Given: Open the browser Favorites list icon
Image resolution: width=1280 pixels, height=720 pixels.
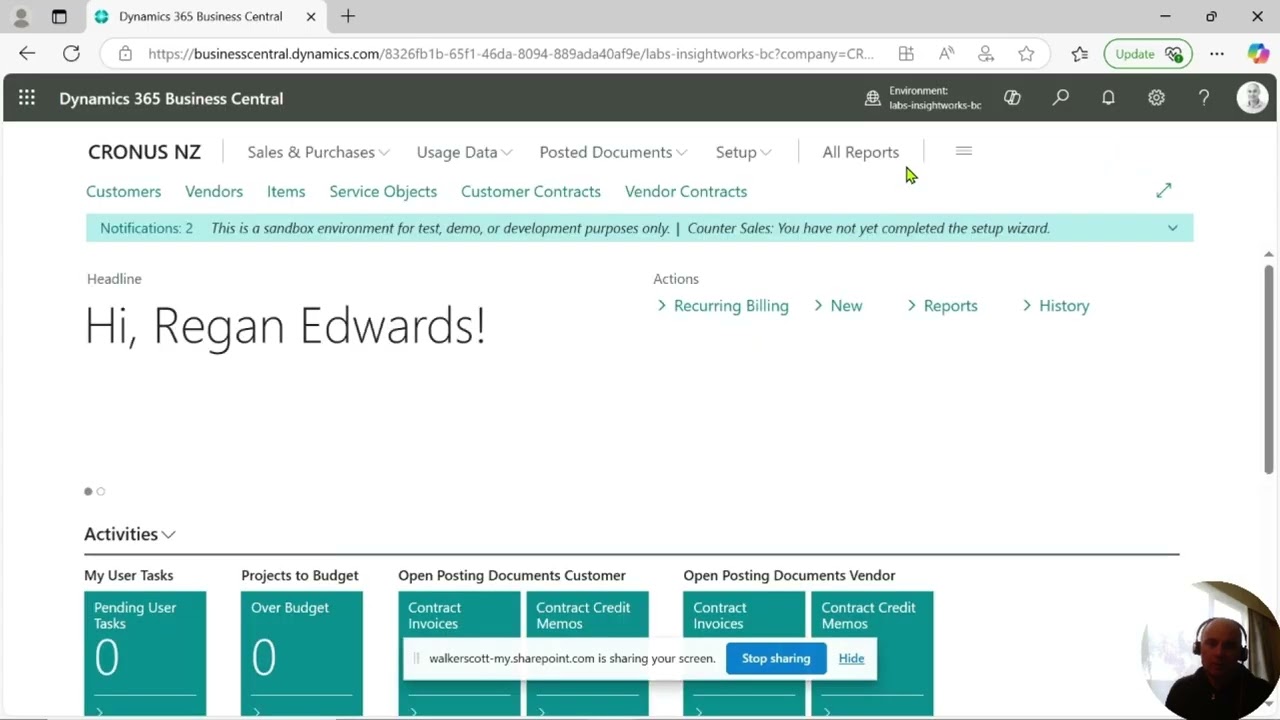Looking at the screenshot, I should pyautogui.click(x=1079, y=54).
